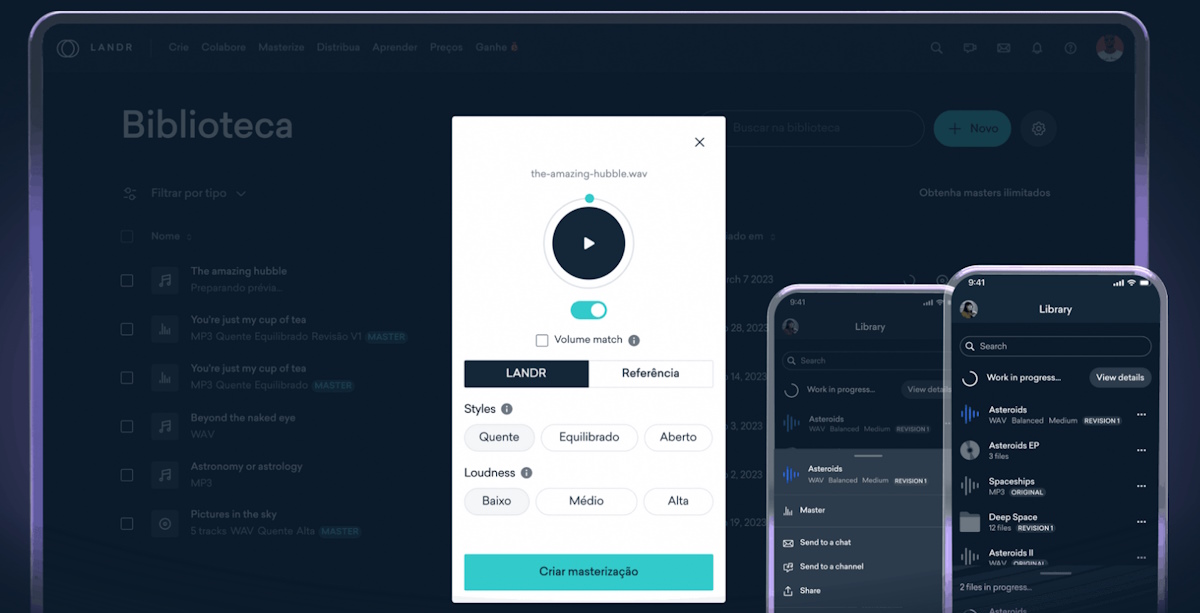1200x613 pixels.
Task: Click the search icon in the top bar
Action: point(936,48)
